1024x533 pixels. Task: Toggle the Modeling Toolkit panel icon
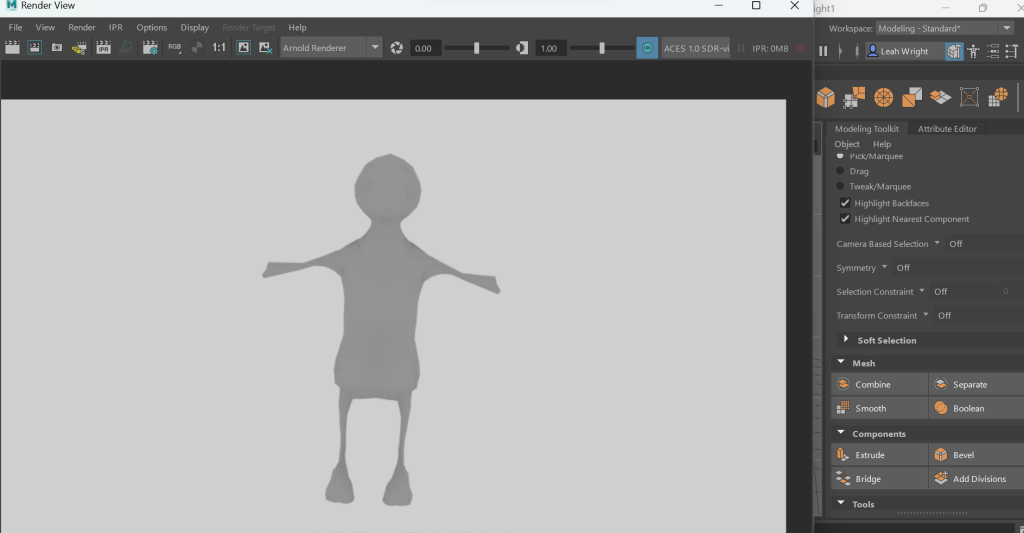(x=953, y=51)
